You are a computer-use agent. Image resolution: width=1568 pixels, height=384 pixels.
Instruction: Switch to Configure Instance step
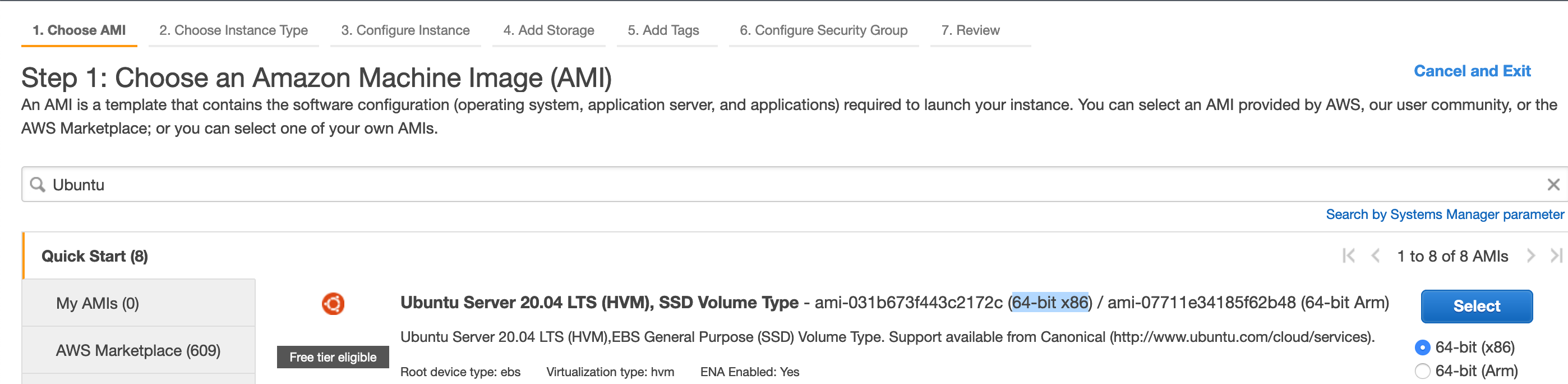click(x=405, y=30)
